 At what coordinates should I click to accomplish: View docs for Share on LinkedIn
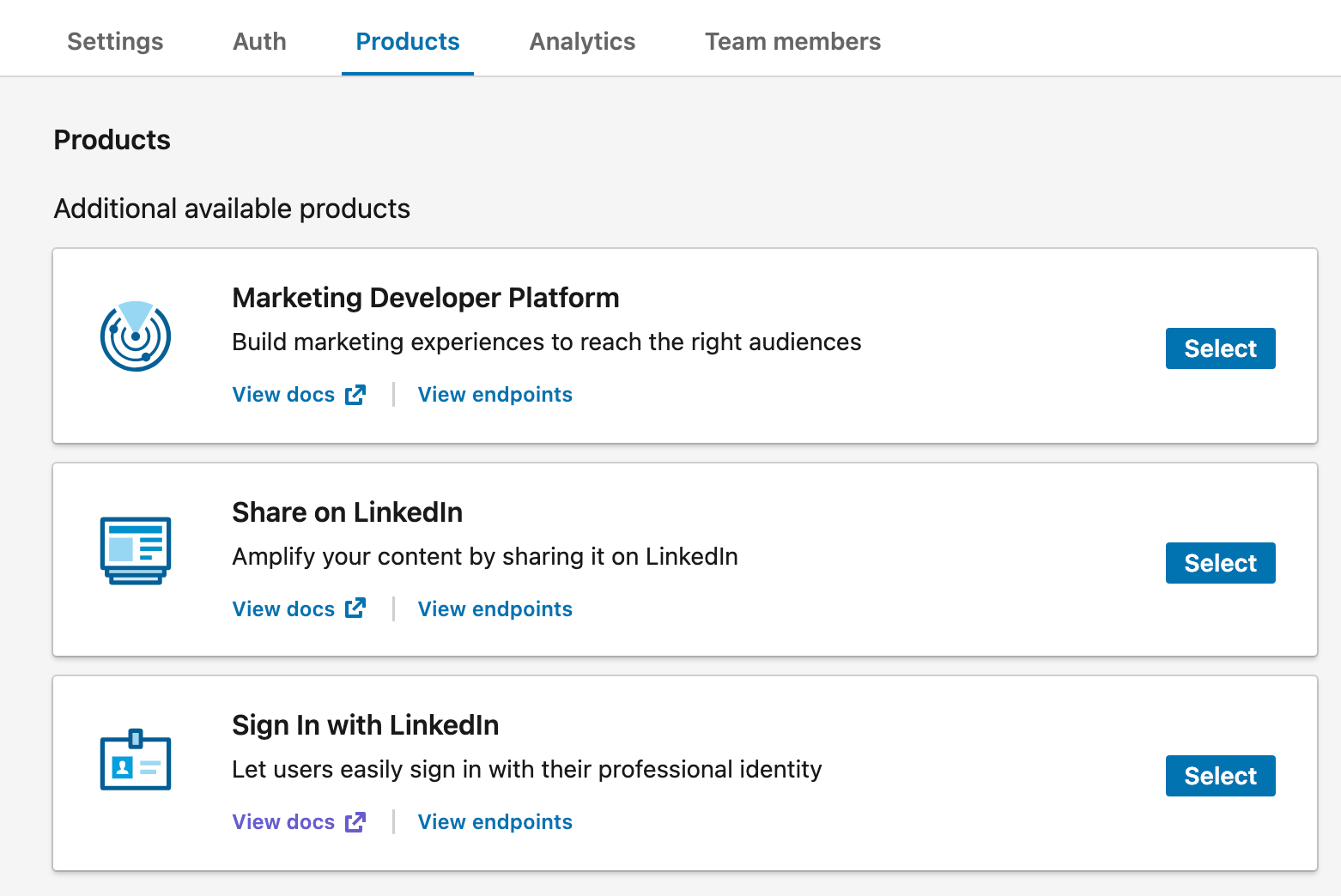pos(299,609)
